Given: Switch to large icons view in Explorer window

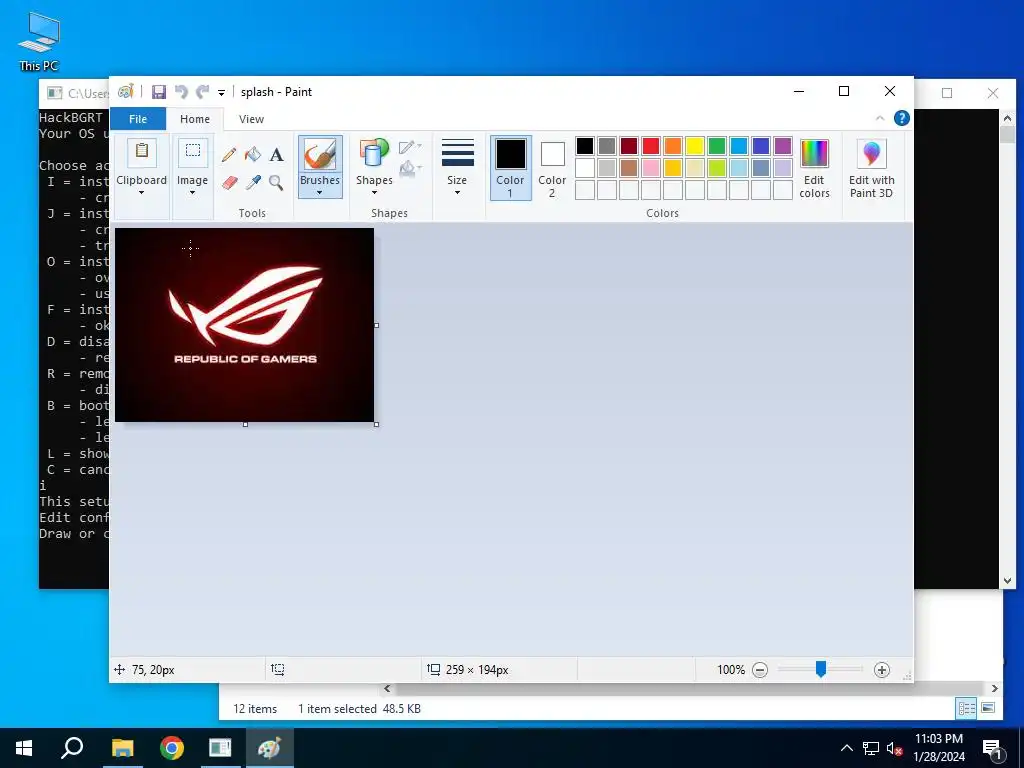Looking at the screenshot, I should pyautogui.click(x=988, y=708).
